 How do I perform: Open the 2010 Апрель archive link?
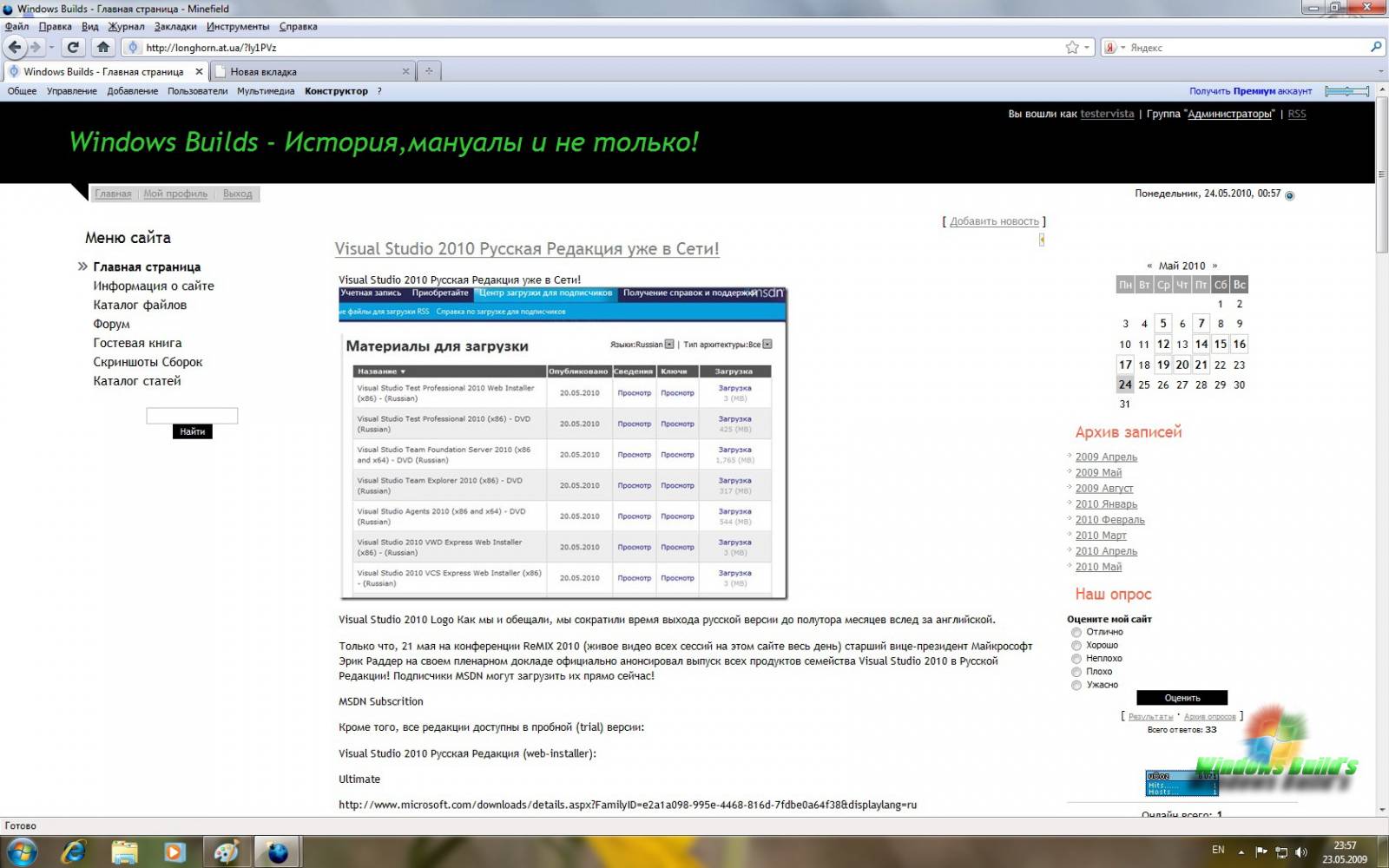[x=1106, y=551]
